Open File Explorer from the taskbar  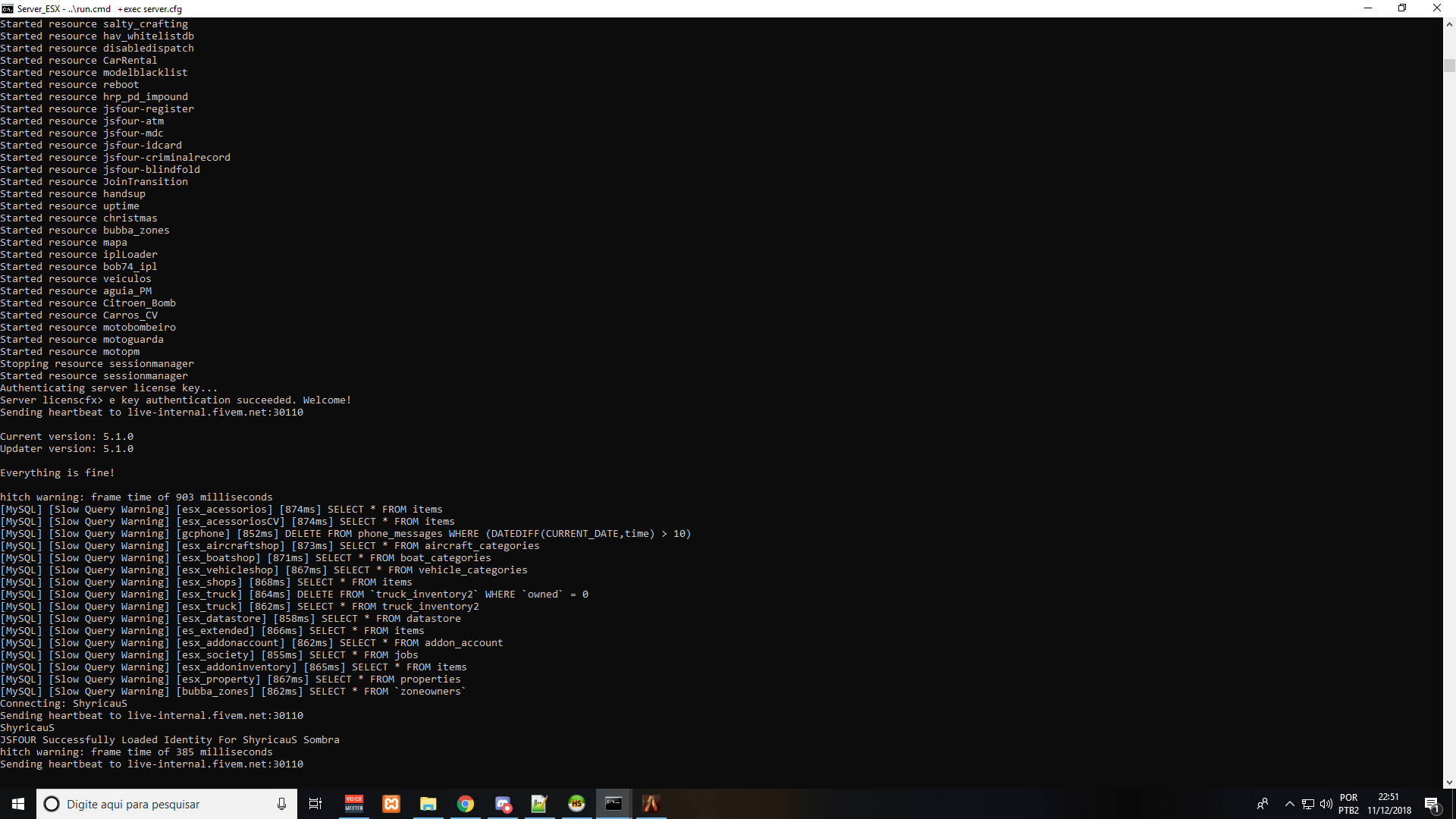tap(428, 803)
